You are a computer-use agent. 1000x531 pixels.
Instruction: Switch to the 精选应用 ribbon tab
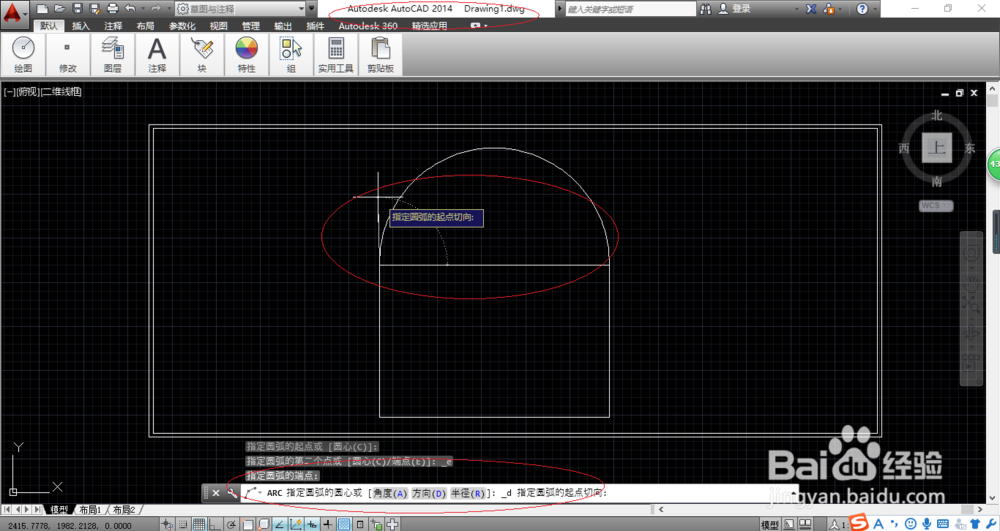click(429, 25)
